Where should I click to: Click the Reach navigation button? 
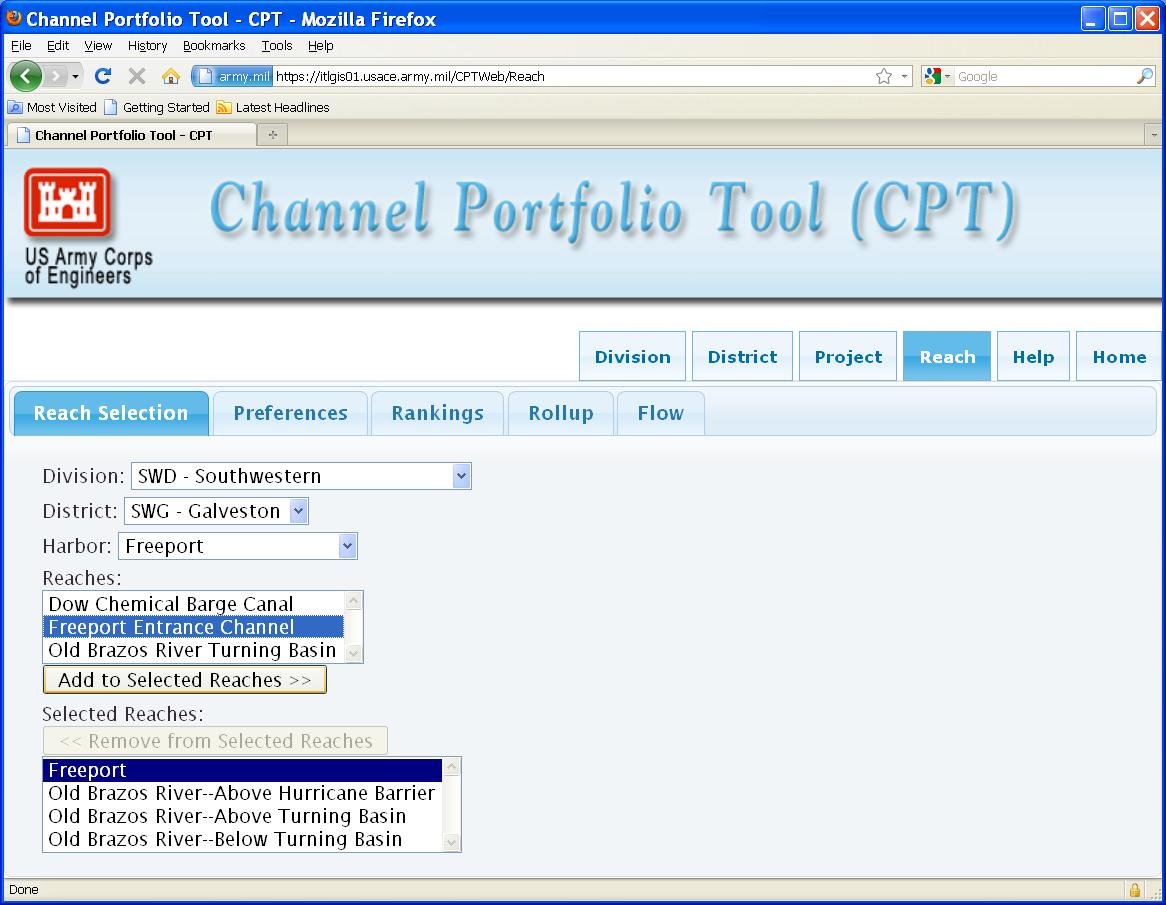(947, 356)
